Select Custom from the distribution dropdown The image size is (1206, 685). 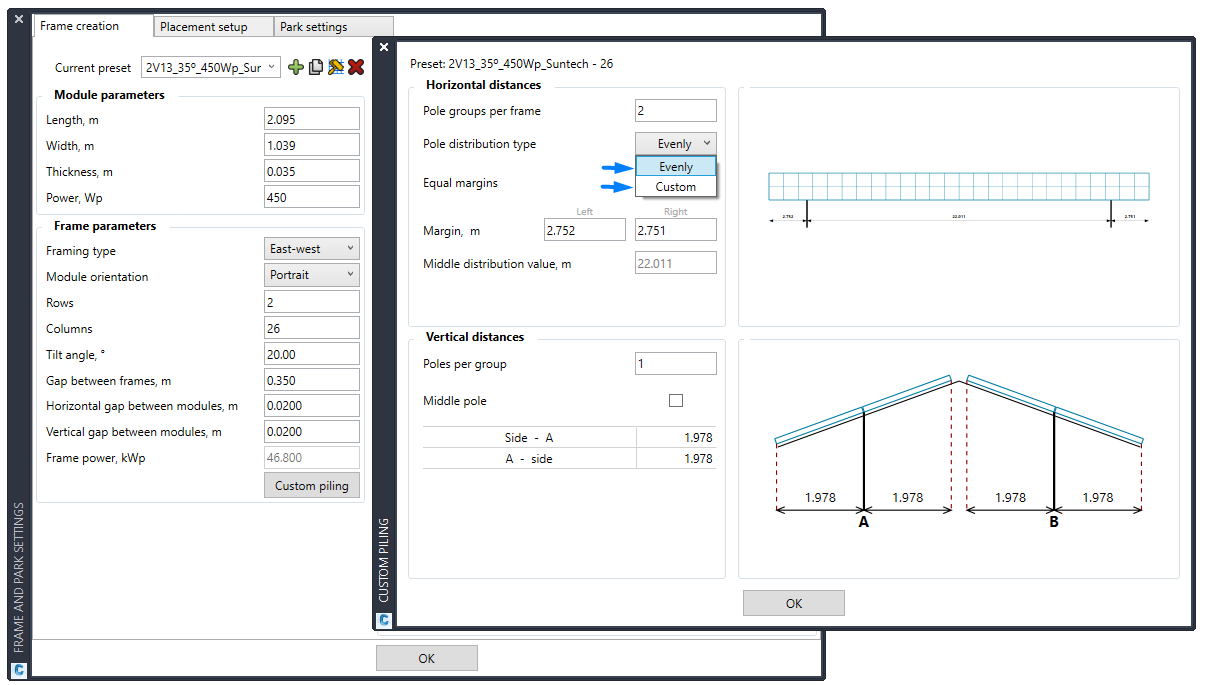[x=676, y=186]
